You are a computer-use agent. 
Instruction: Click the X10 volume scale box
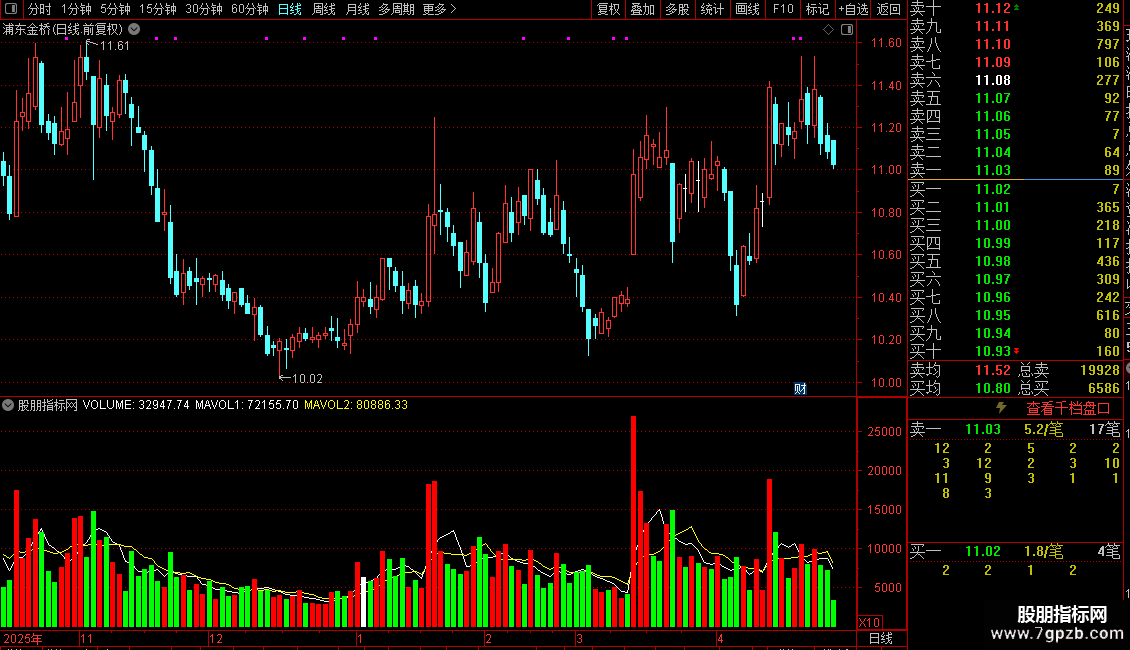870,622
